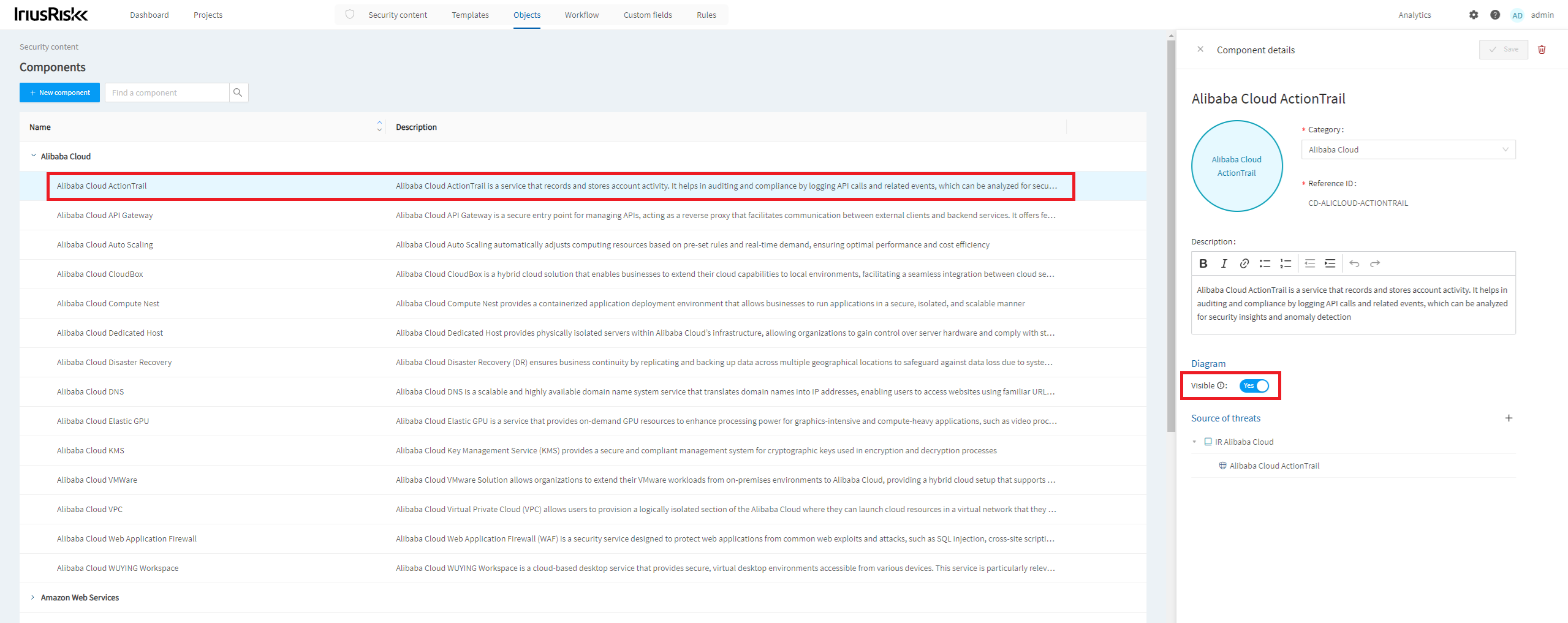The height and width of the screenshot is (623, 1568).
Task: Toggle the diagram Visible switch off
Action: pyautogui.click(x=1255, y=386)
